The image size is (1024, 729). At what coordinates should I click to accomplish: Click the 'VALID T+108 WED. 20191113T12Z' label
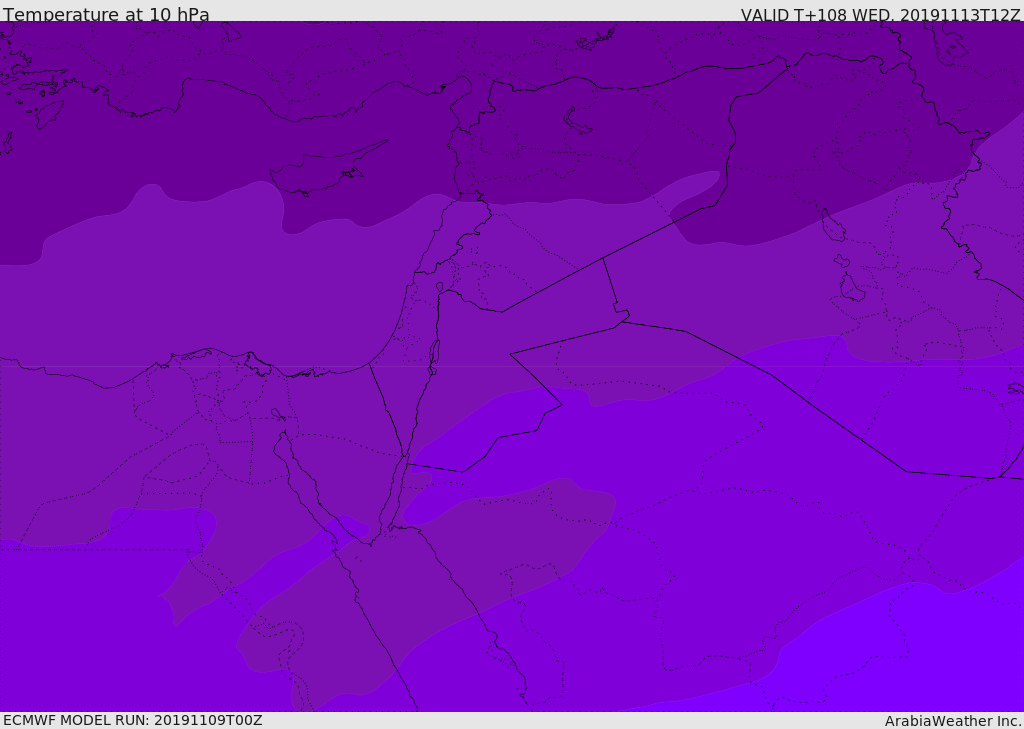pyautogui.click(x=880, y=14)
